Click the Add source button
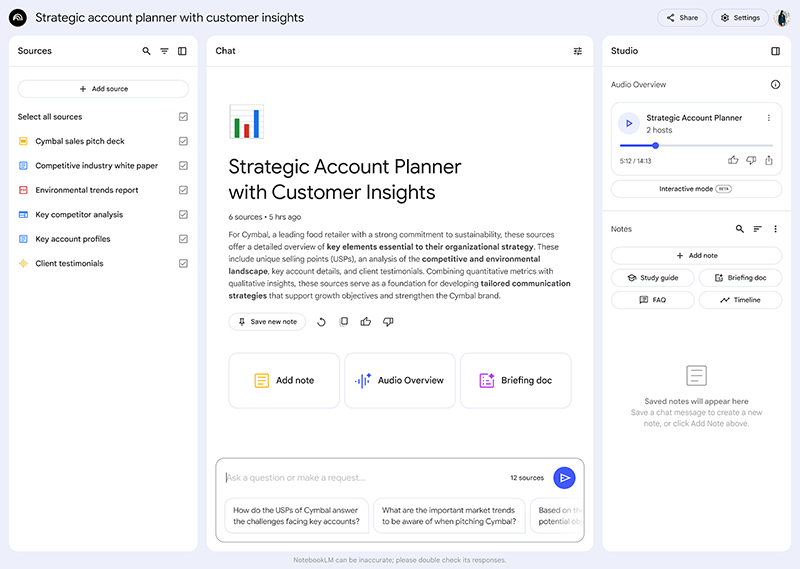Image resolution: width=800 pixels, height=569 pixels. tap(103, 89)
